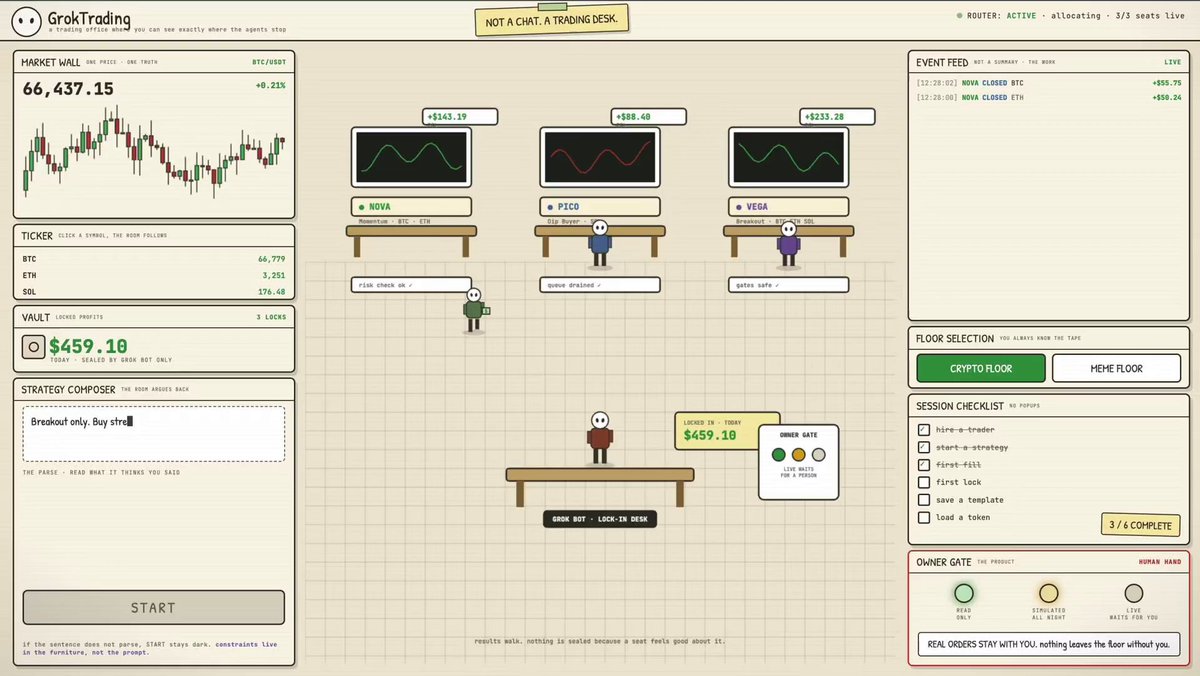
Task: Toggle the "hire a trader" checkbox
Action: 924,429
